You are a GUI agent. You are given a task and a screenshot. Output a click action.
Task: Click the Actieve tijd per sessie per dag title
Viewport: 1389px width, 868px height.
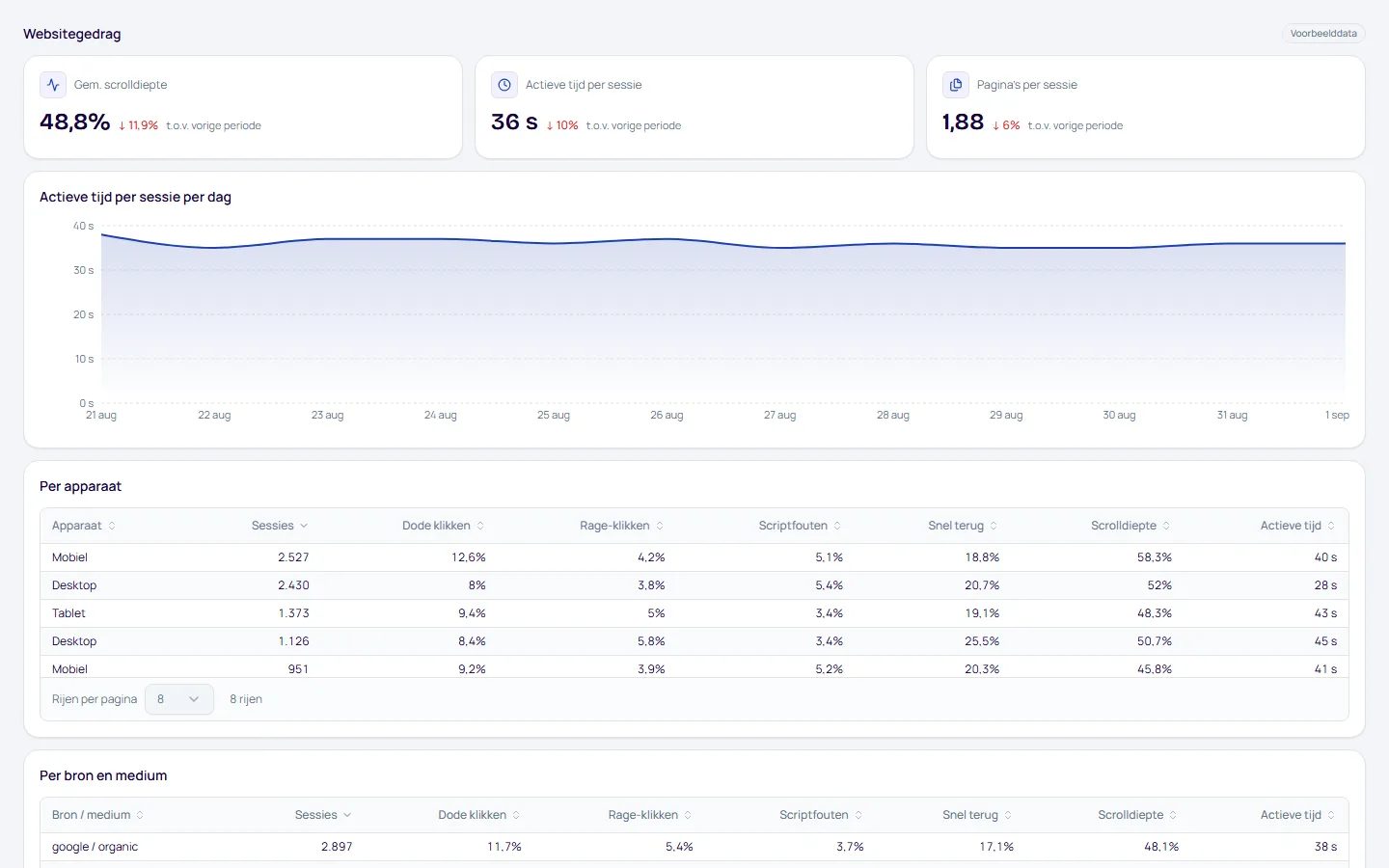pos(135,197)
